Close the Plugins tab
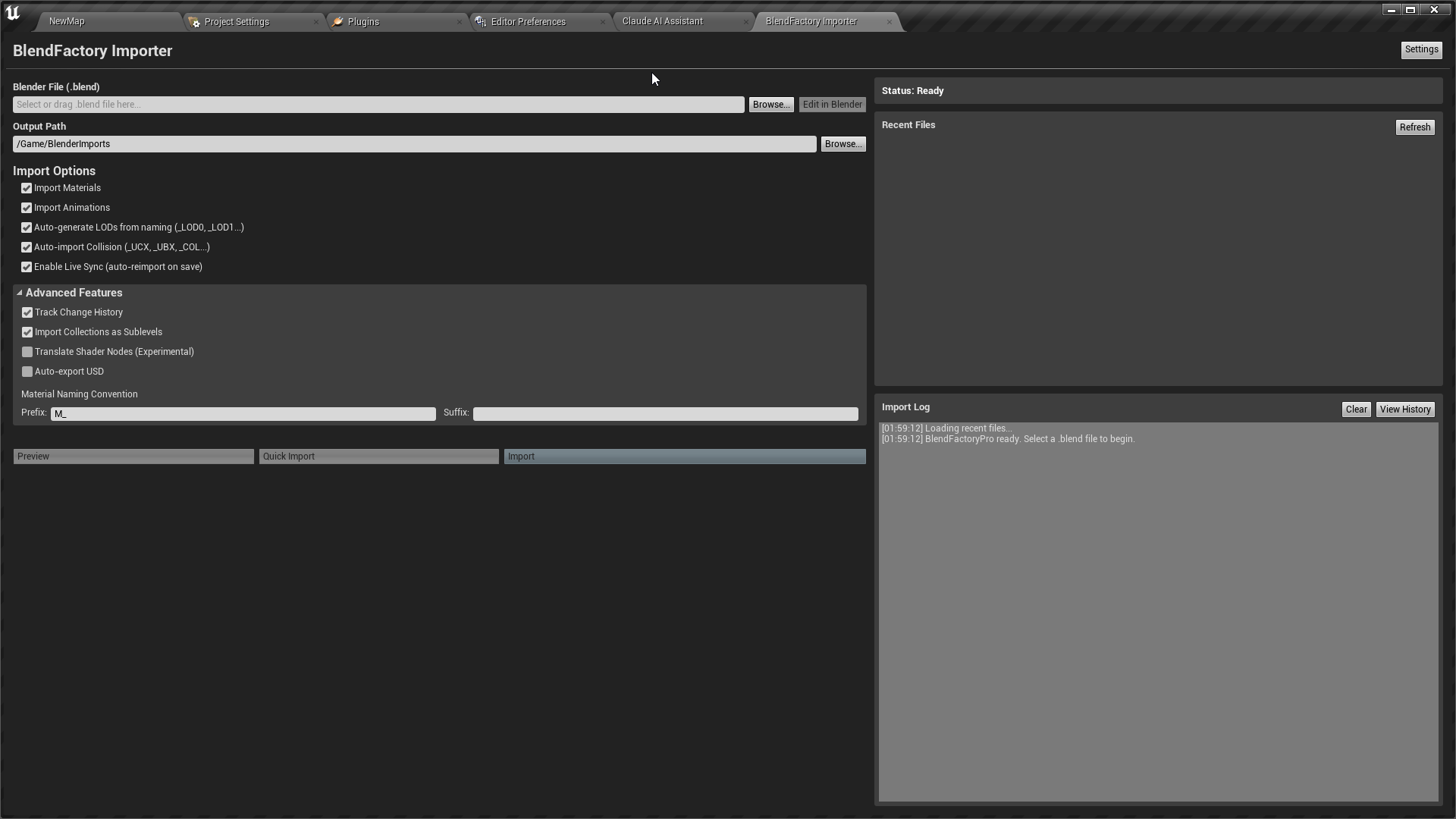1456x819 pixels. 460,22
